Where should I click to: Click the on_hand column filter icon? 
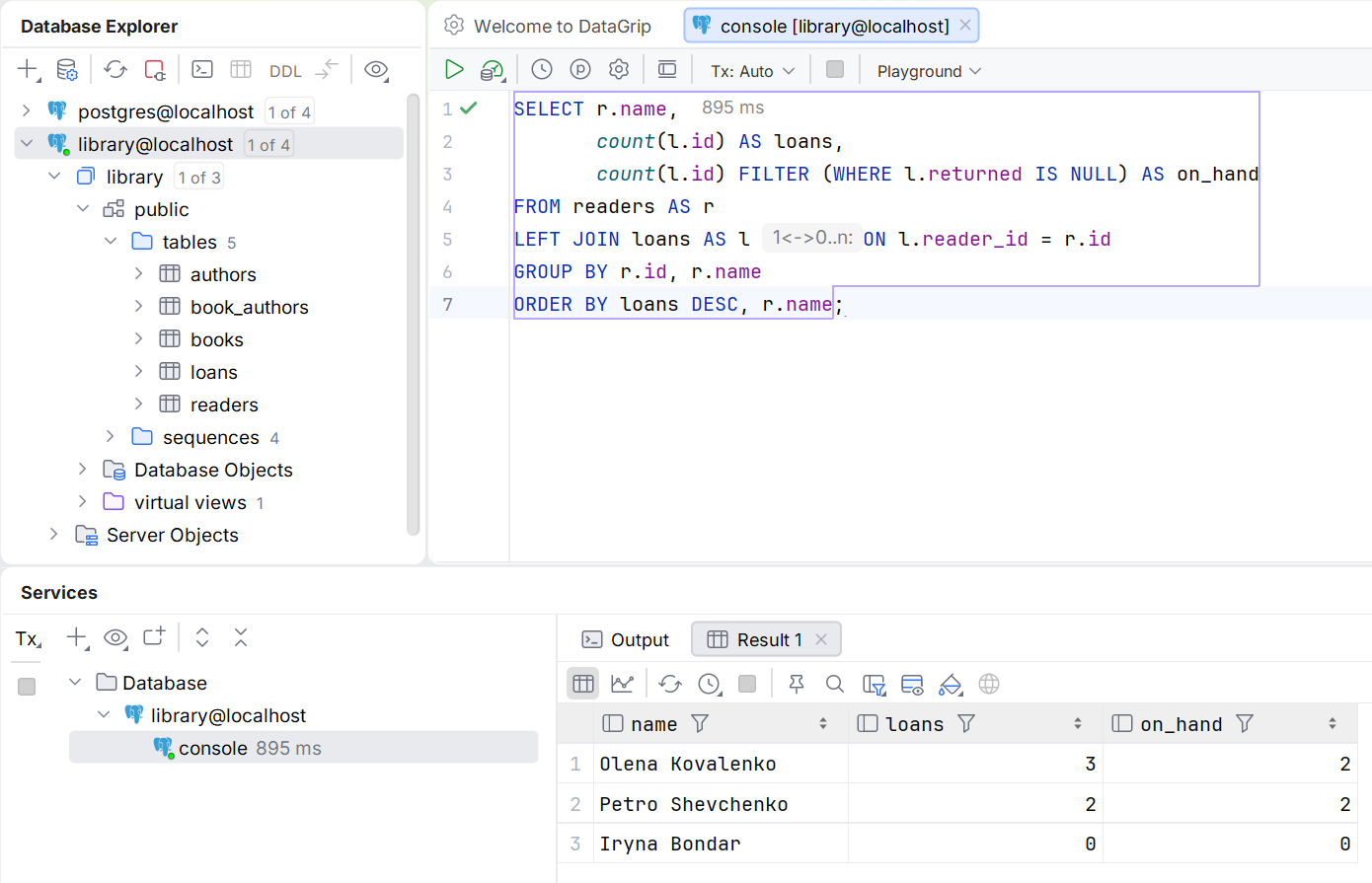tap(1245, 723)
